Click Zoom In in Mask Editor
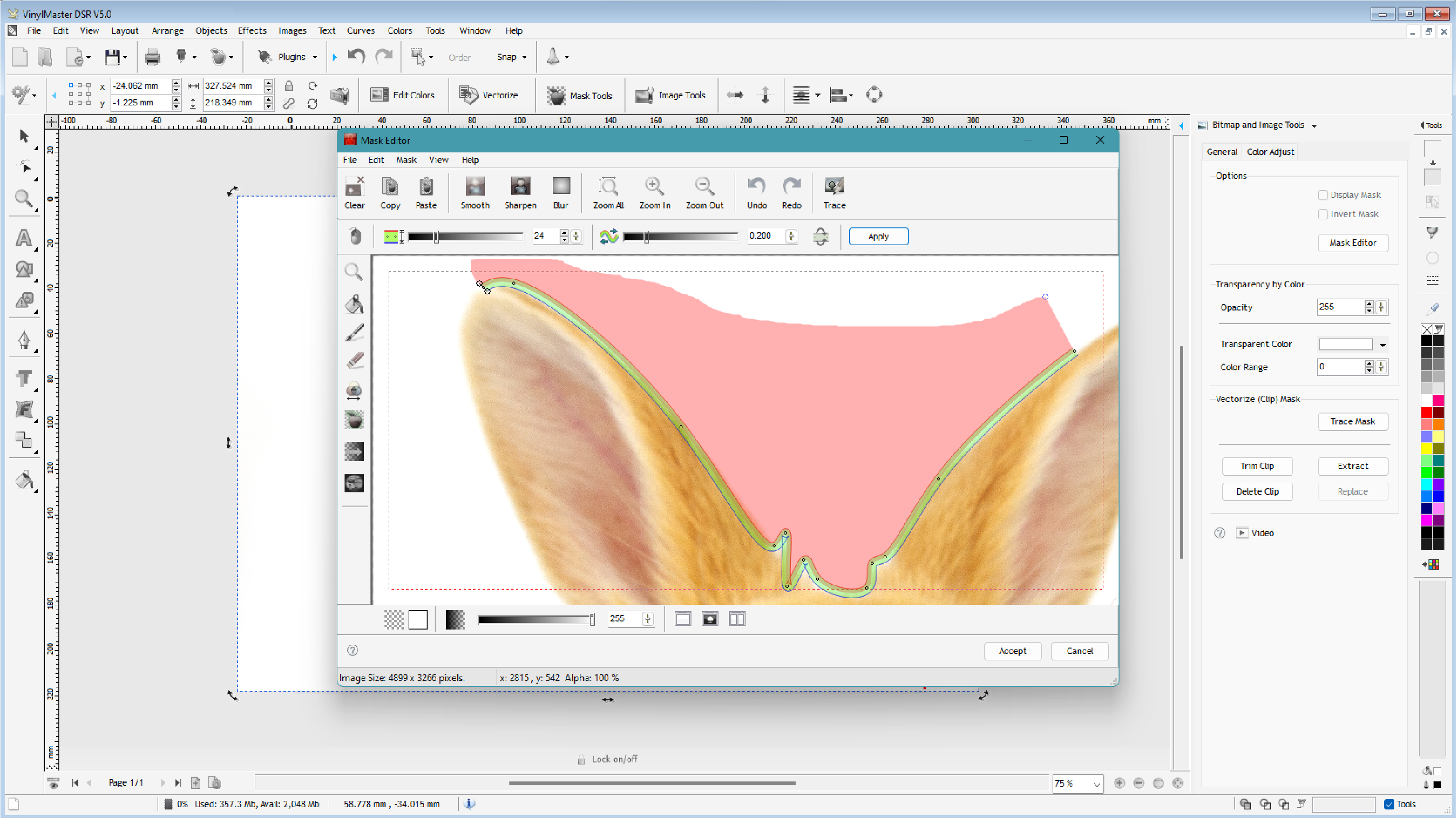 [x=654, y=193]
